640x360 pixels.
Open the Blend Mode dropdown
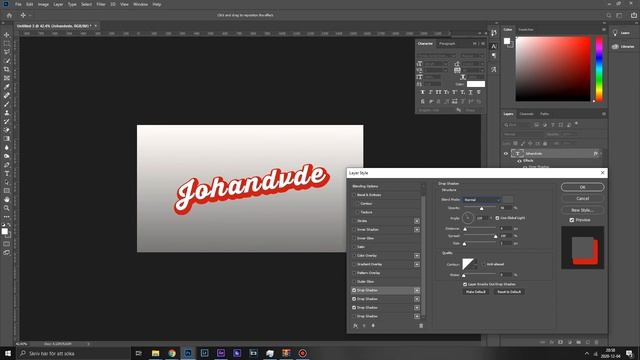point(482,200)
